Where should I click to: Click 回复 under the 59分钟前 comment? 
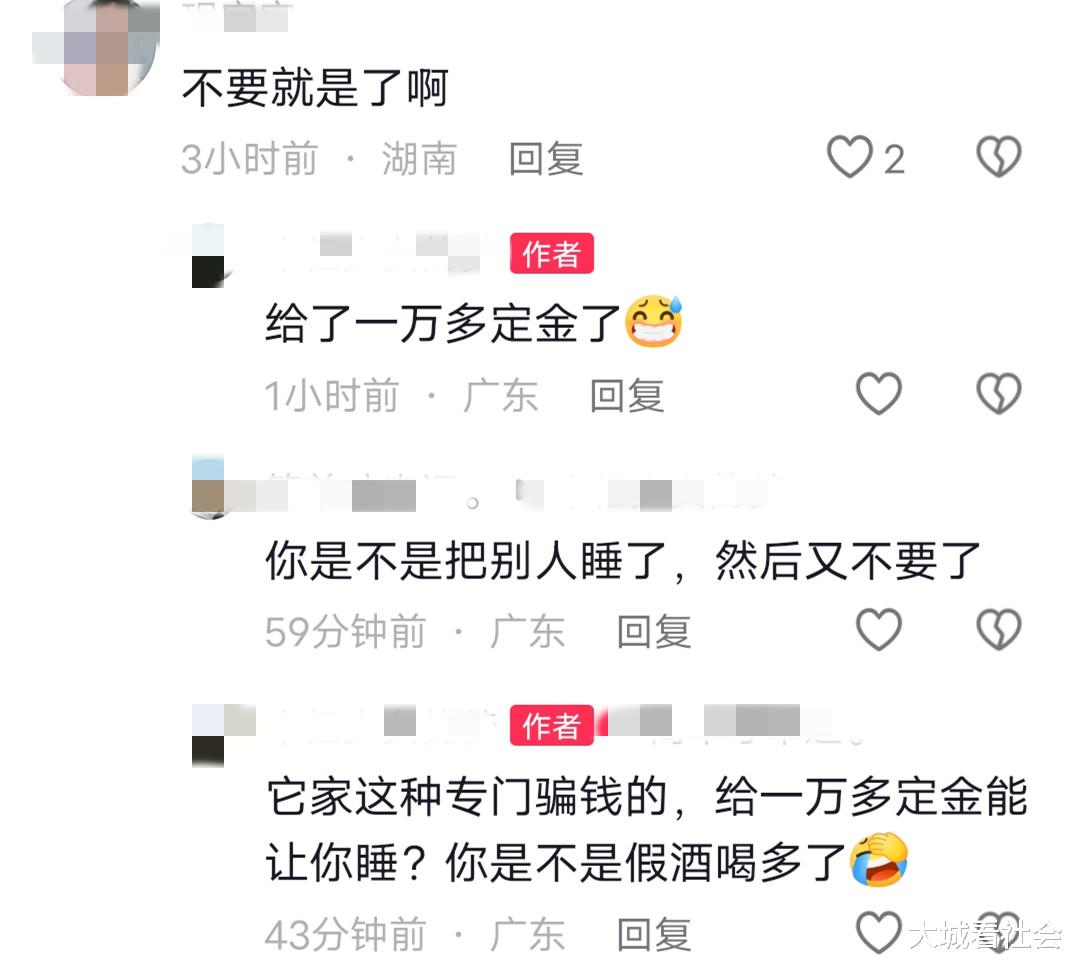[x=654, y=631]
